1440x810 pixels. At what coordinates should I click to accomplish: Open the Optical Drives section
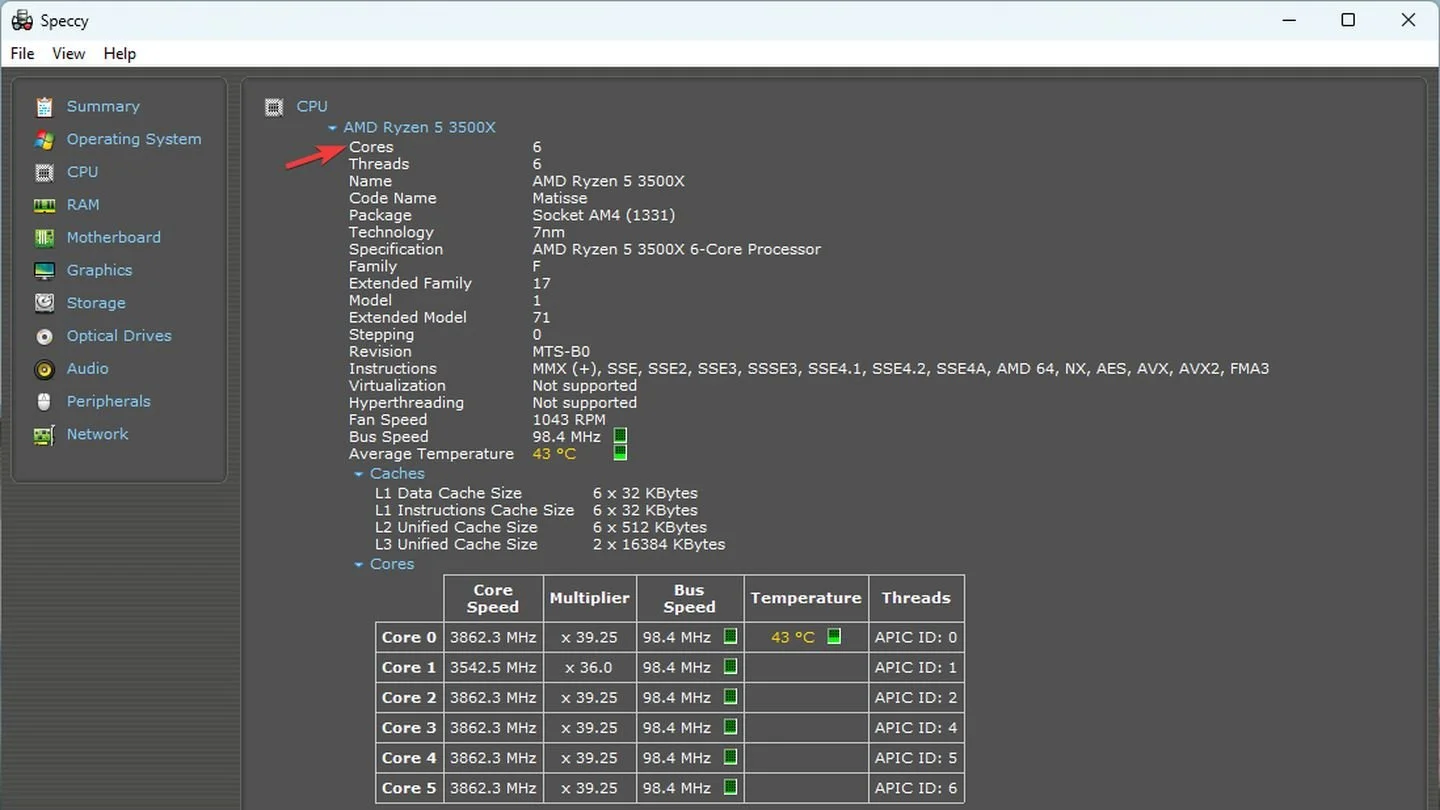(119, 336)
